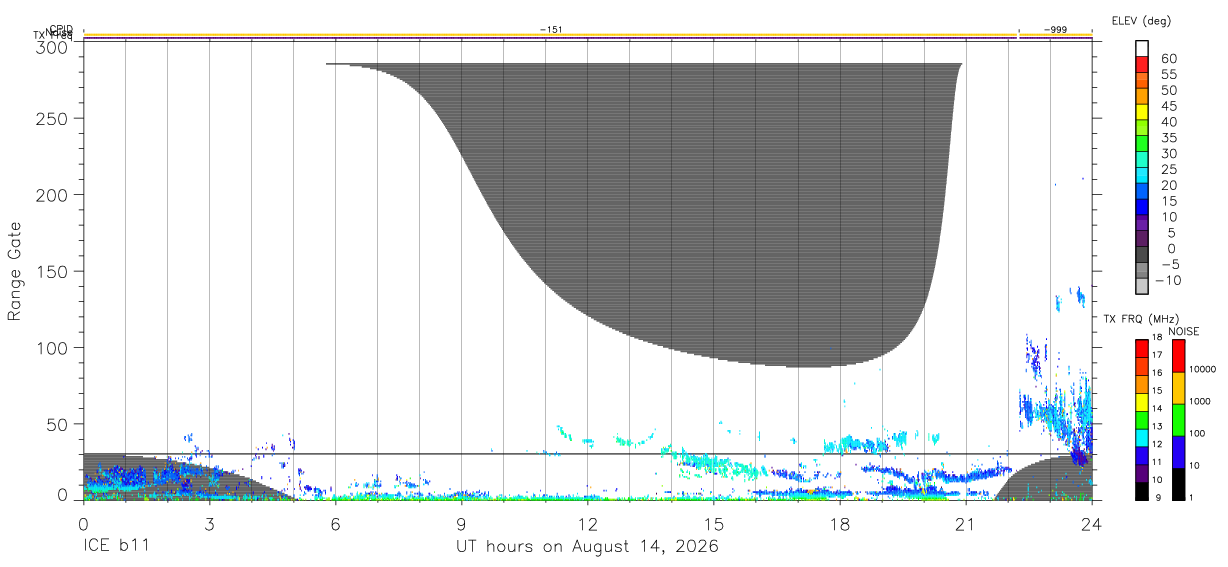Click the 55 label on ELEV scale
This screenshot has width=1228, height=567.
(1169, 74)
